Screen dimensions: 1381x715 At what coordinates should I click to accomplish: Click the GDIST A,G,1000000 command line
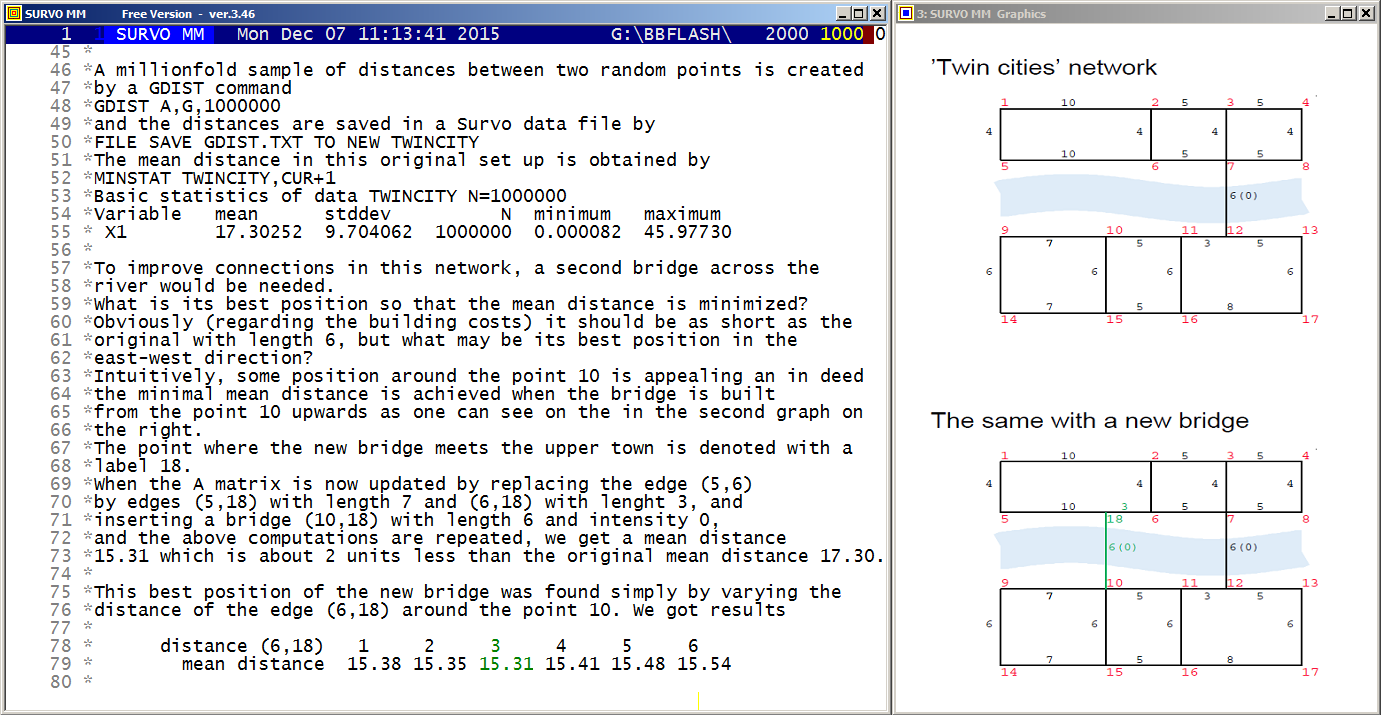[187, 106]
